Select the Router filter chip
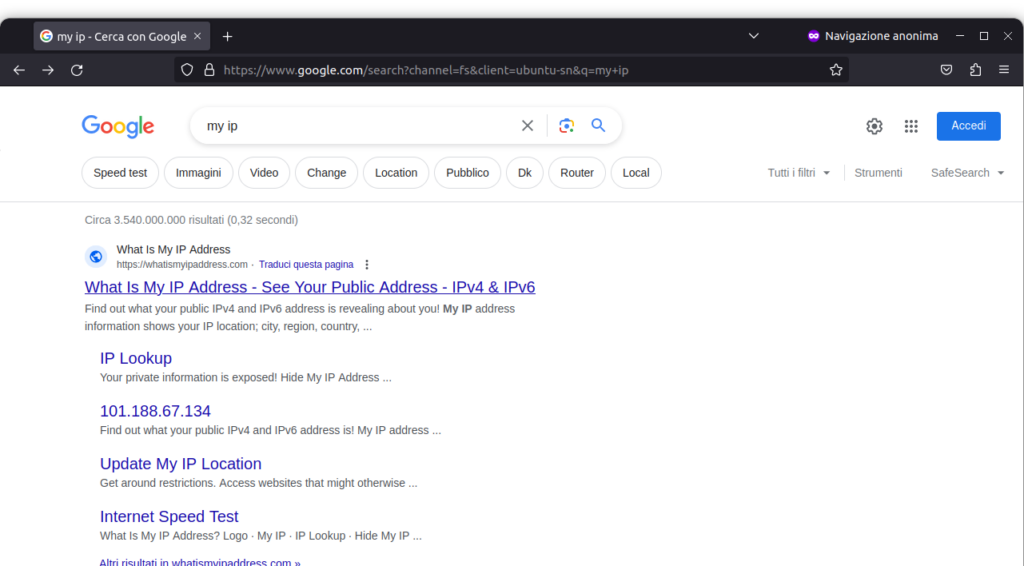1024x566 pixels. [577, 173]
